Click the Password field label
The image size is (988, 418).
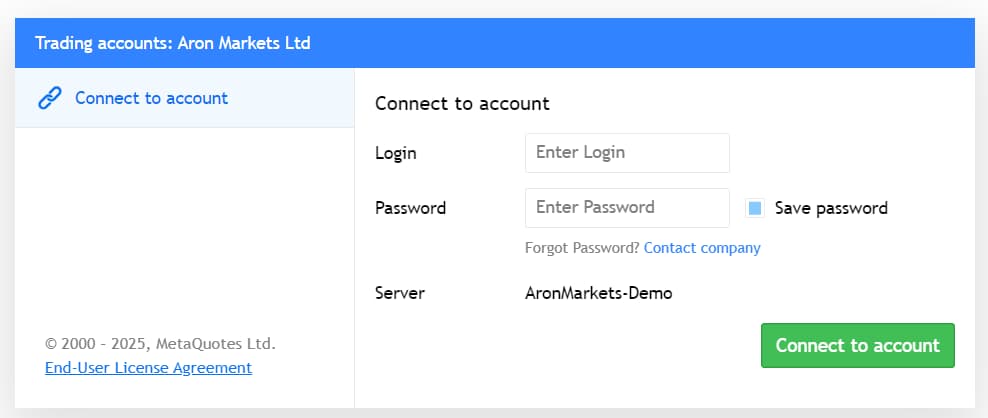[410, 208]
